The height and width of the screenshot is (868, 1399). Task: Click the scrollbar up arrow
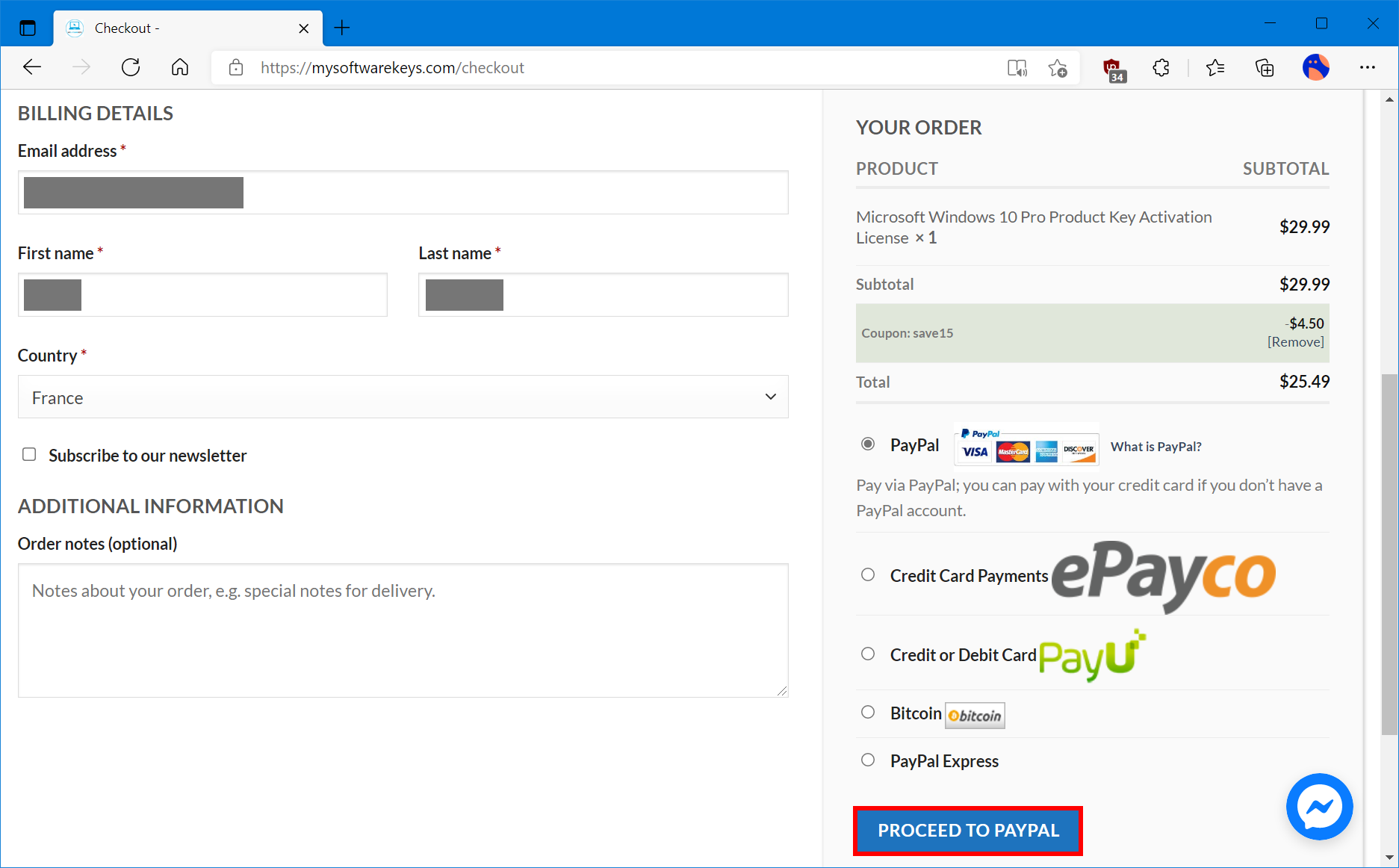point(1389,99)
